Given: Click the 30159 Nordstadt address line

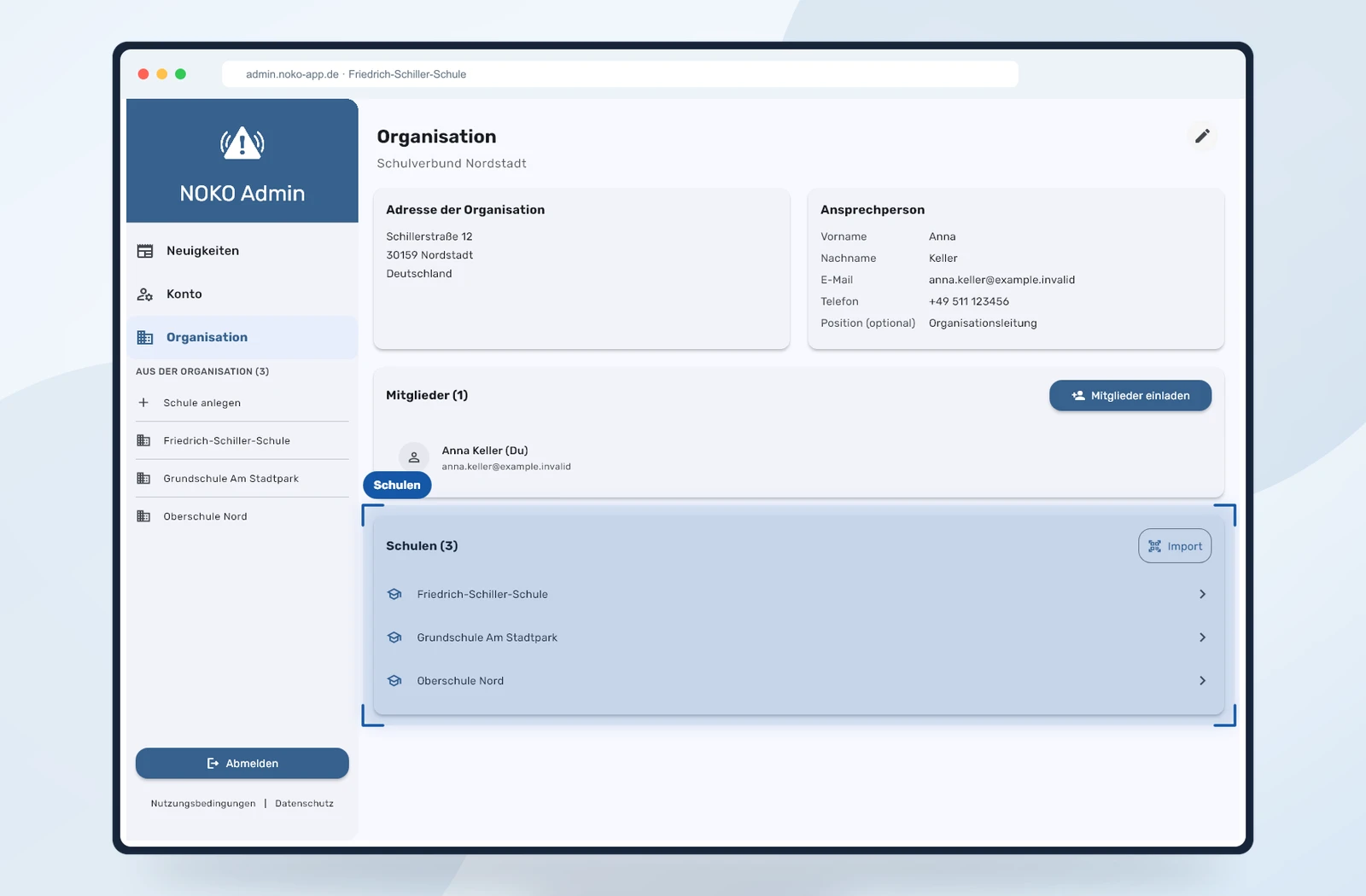Looking at the screenshot, I should pyautogui.click(x=429, y=255).
